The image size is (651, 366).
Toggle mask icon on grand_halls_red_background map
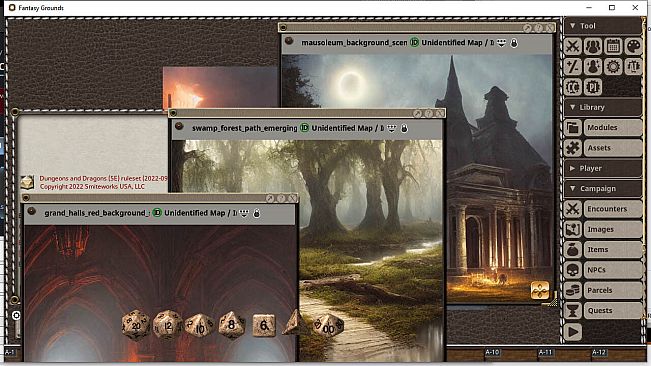244,213
